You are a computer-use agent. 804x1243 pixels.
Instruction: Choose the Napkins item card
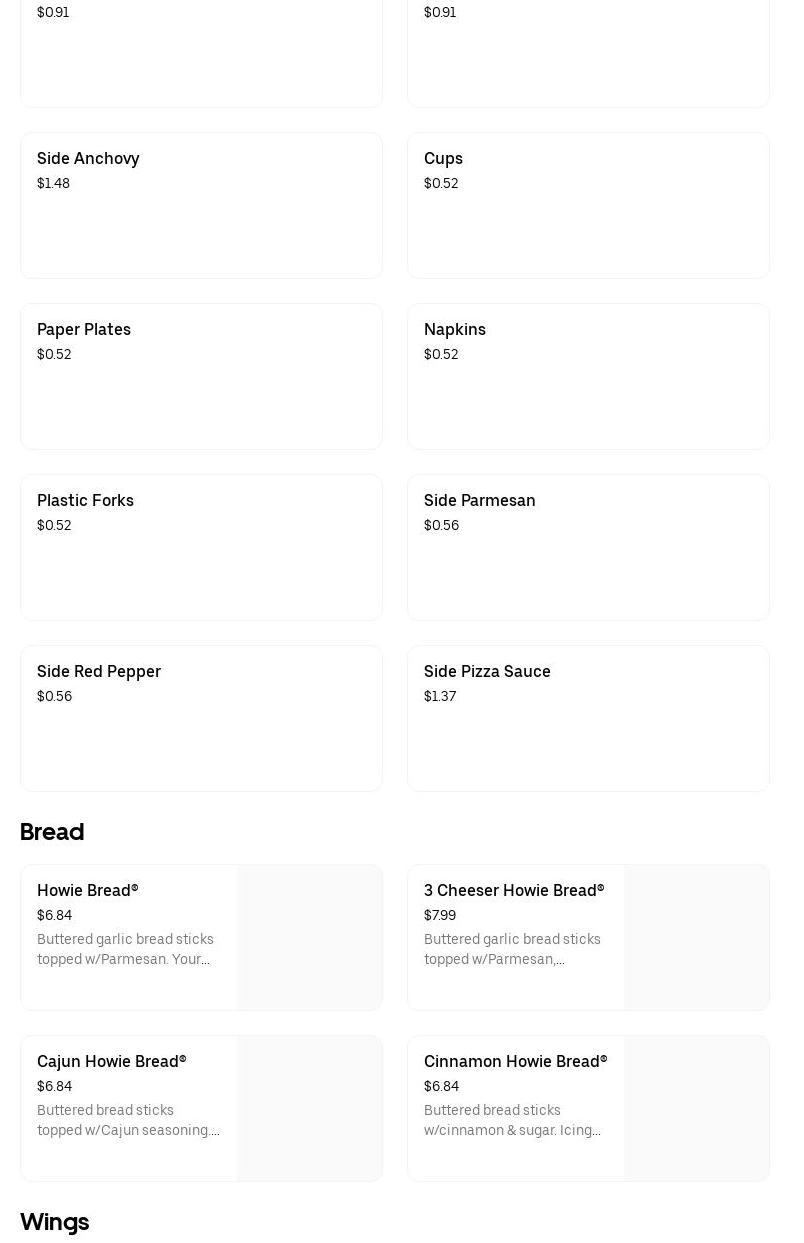(x=588, y=376)
